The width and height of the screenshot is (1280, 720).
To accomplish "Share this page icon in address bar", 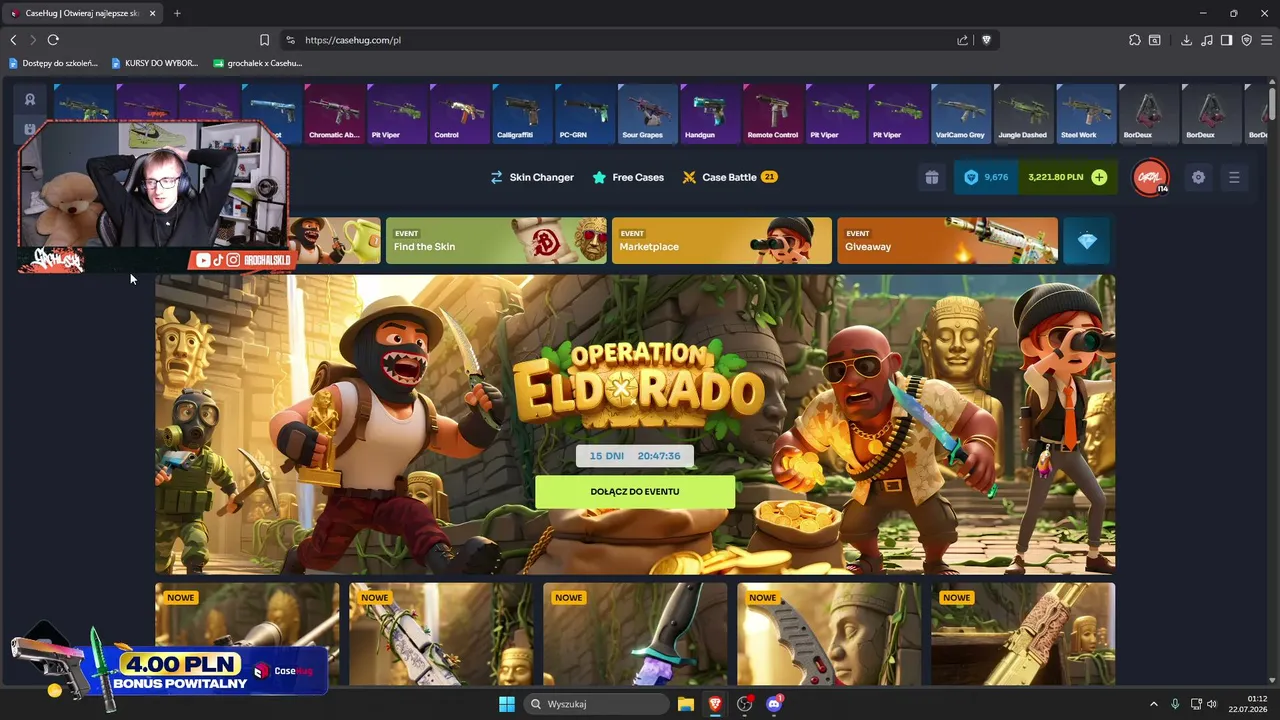I will (962, 40).
